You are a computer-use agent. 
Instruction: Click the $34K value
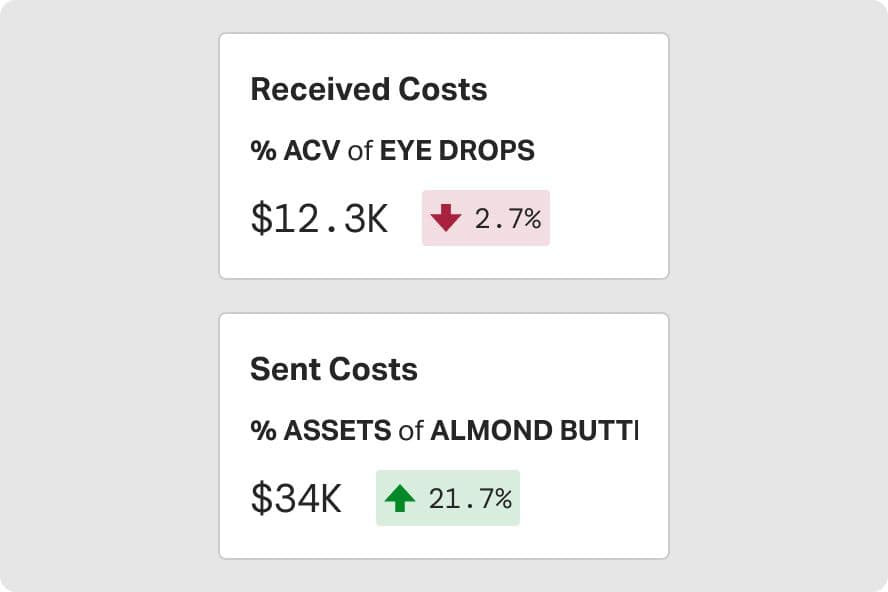pyautogui.click(x=296, y=498)
